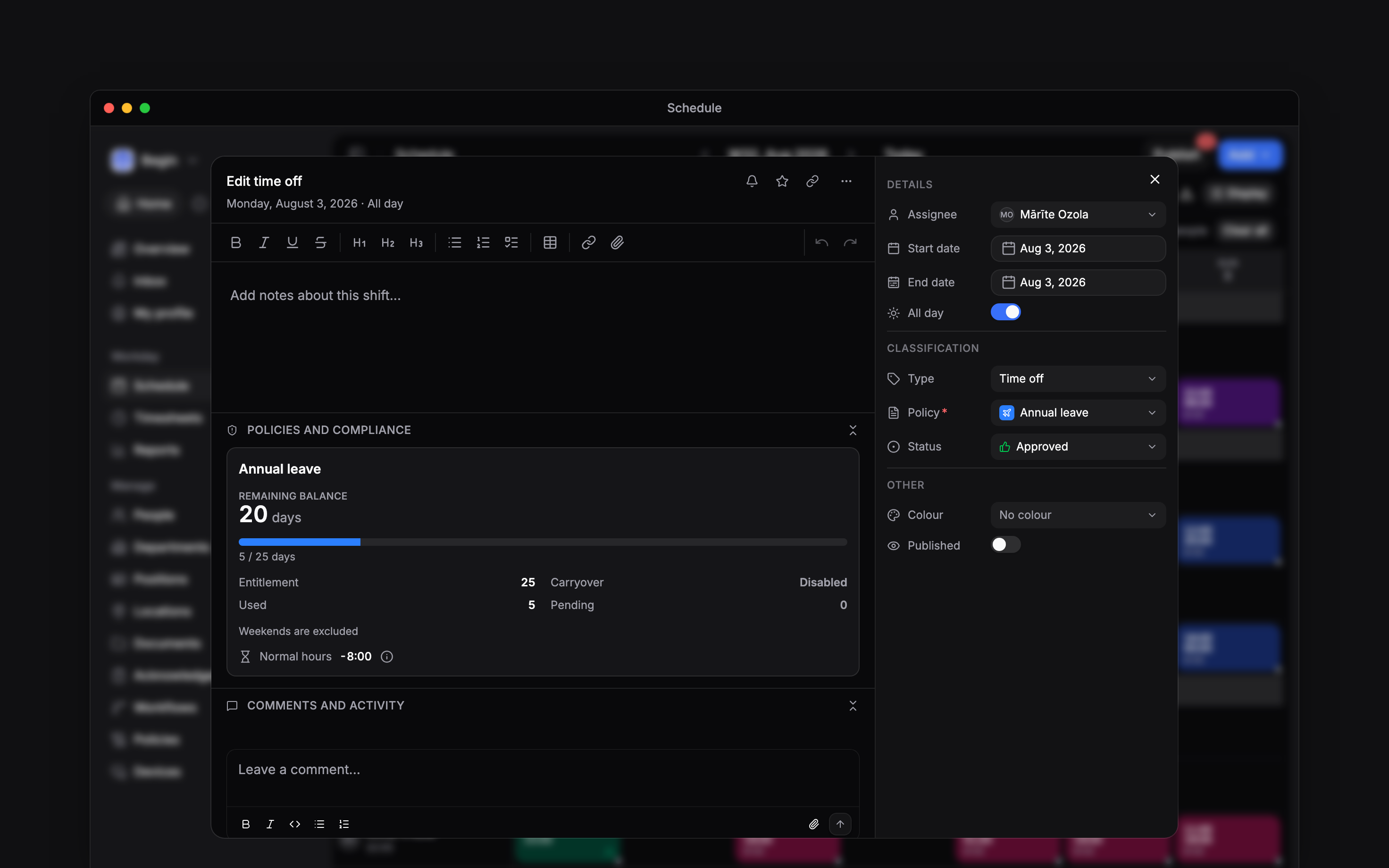Click the Carryover Disabled value
Screen dimensions: 1389x868
pyautogui.click(x=823, y=583)
